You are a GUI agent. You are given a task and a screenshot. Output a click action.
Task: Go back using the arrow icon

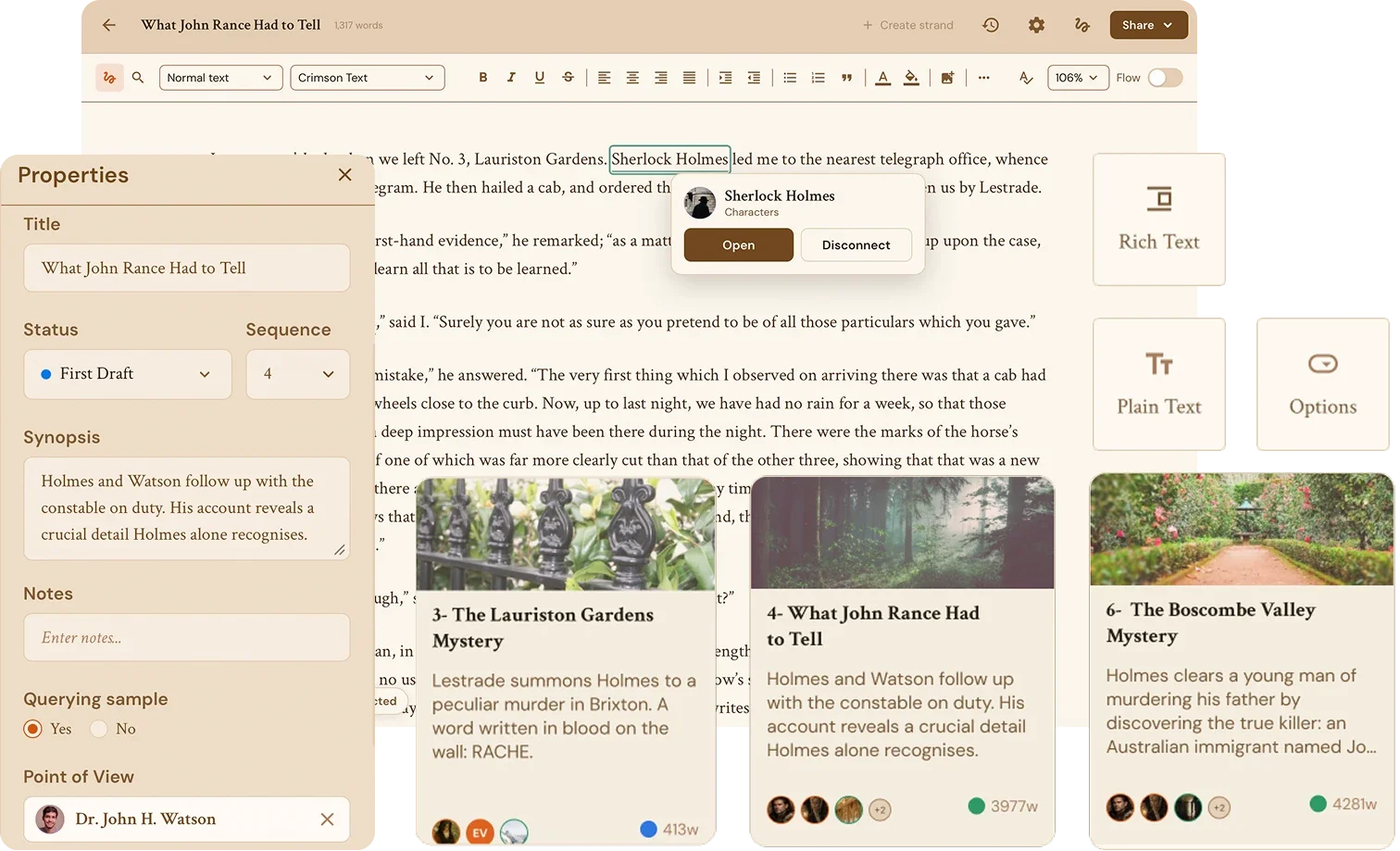click(x=109, y=25)
